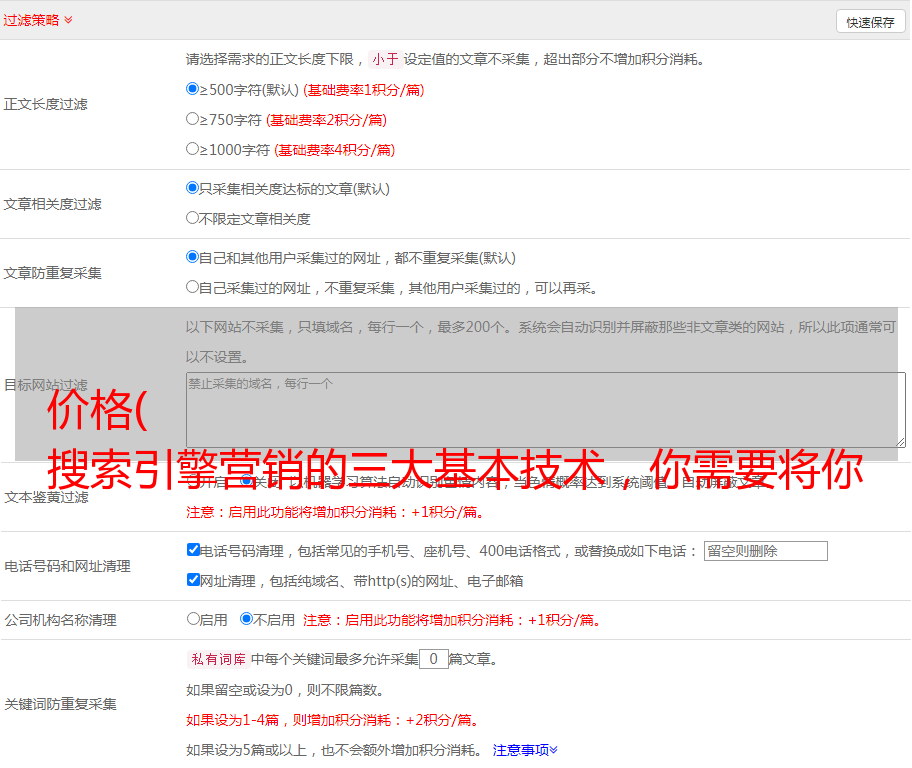The width and height of the screenshot is (912, 768).
Task: Enable 公司机构名称清理 with 启用 radio
Action: pos(193,619)
